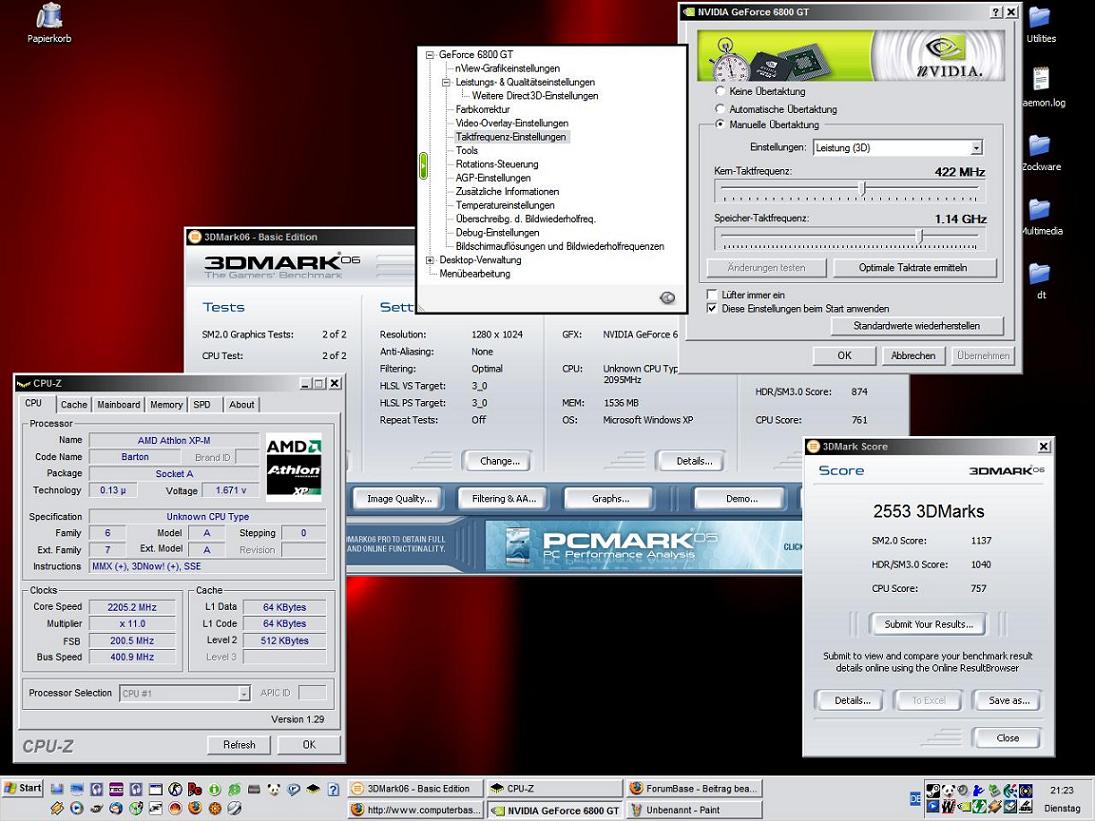The width and height of the screenshot is (1095, 821).
Task: Launch Counter-Strike from quick launch
Action: point(175,790)
